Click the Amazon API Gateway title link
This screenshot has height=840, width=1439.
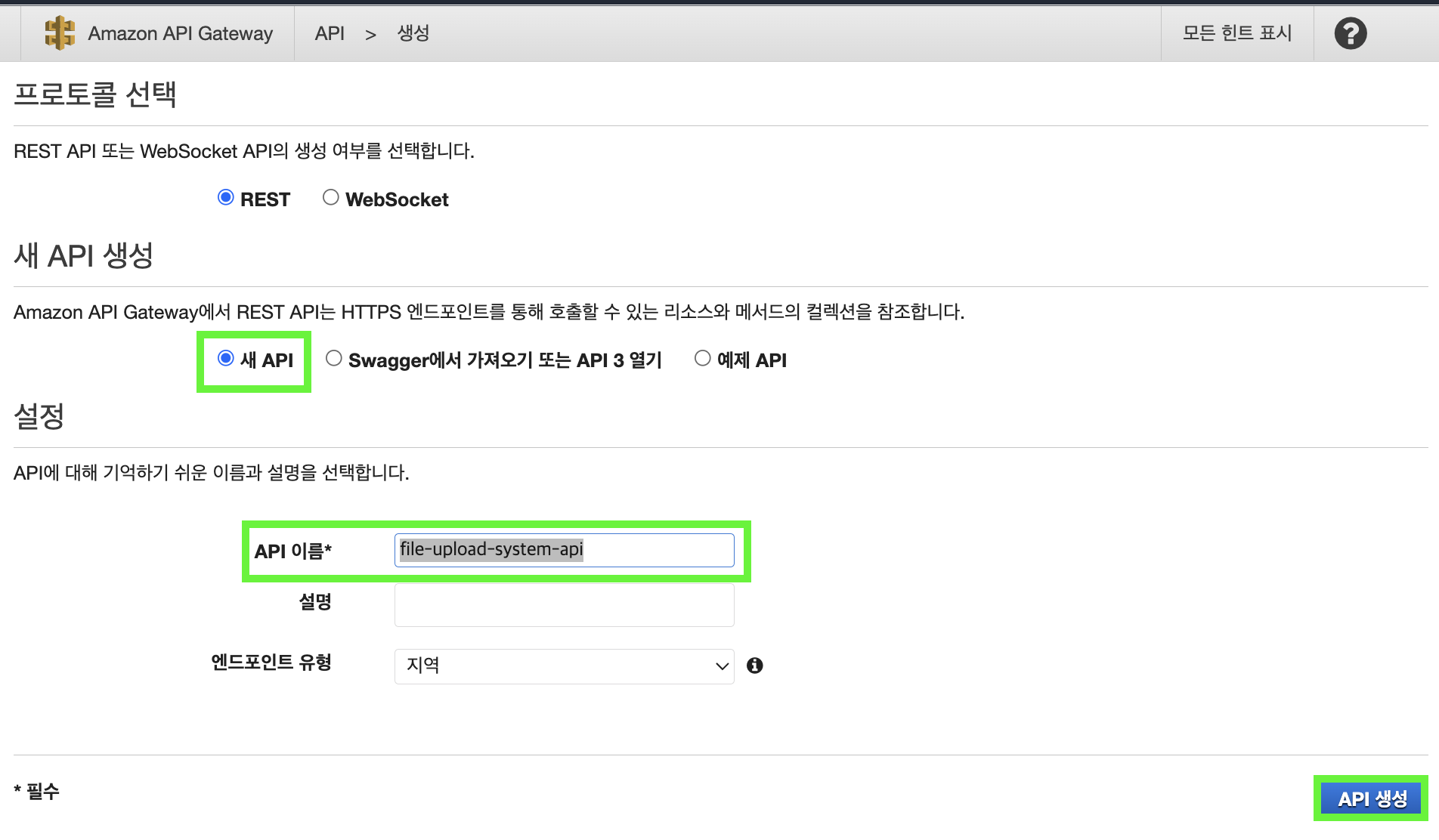pyautogui.click(x=180, y=33)
